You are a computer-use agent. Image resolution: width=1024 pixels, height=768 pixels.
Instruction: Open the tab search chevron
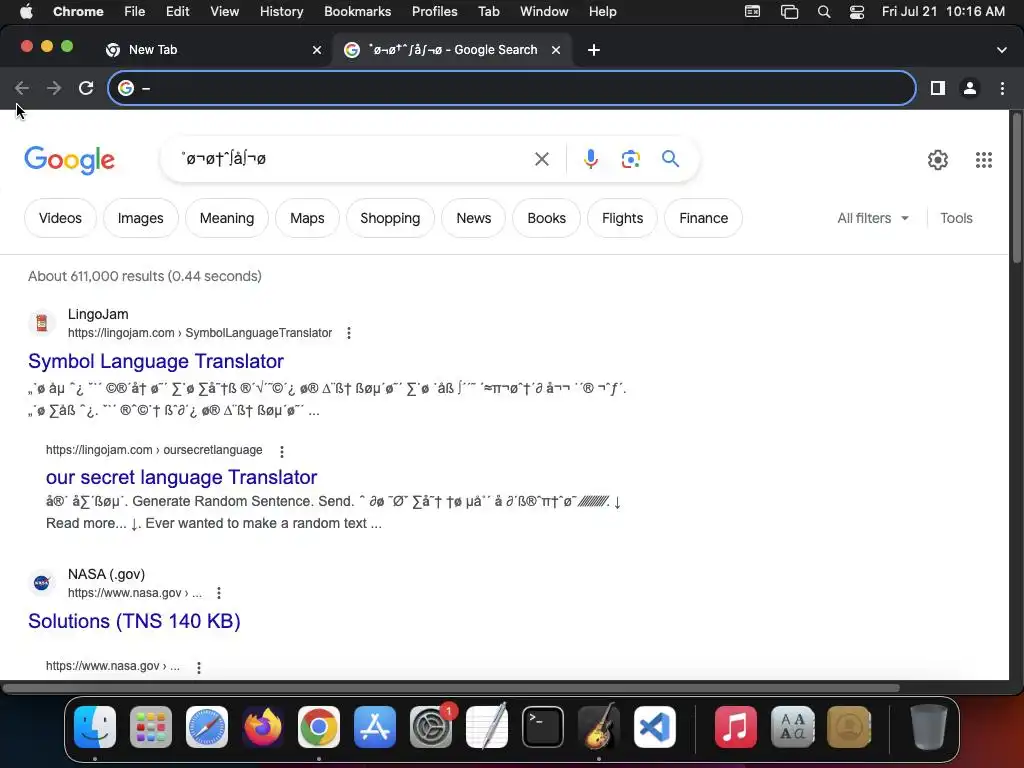[1002, 50]
